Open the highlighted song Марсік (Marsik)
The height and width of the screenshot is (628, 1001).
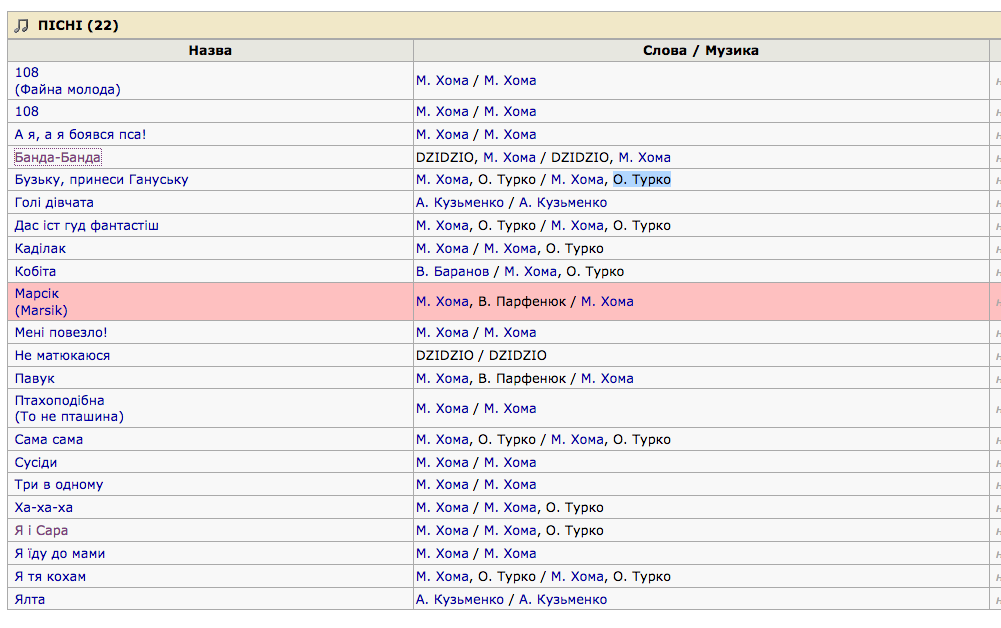(x=41, y=302)
